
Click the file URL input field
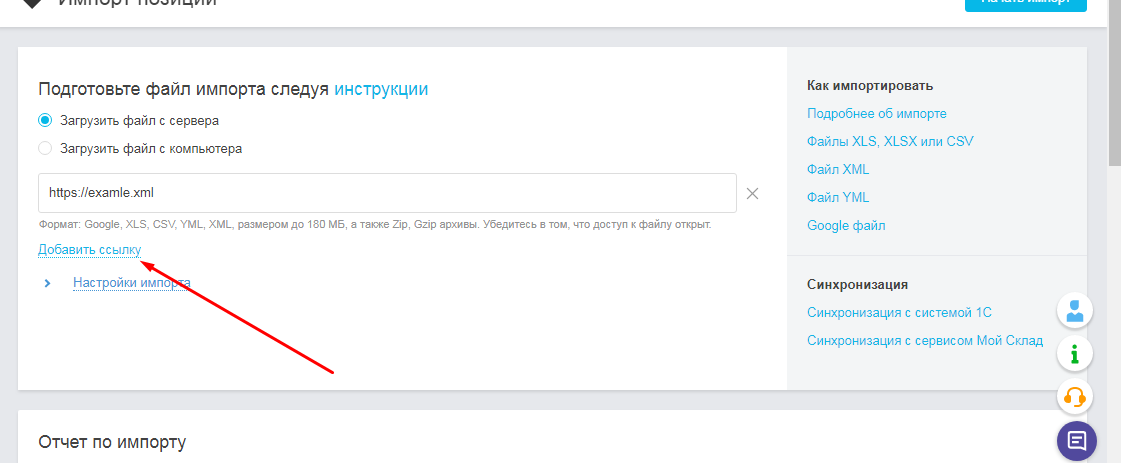pos(387,193)
